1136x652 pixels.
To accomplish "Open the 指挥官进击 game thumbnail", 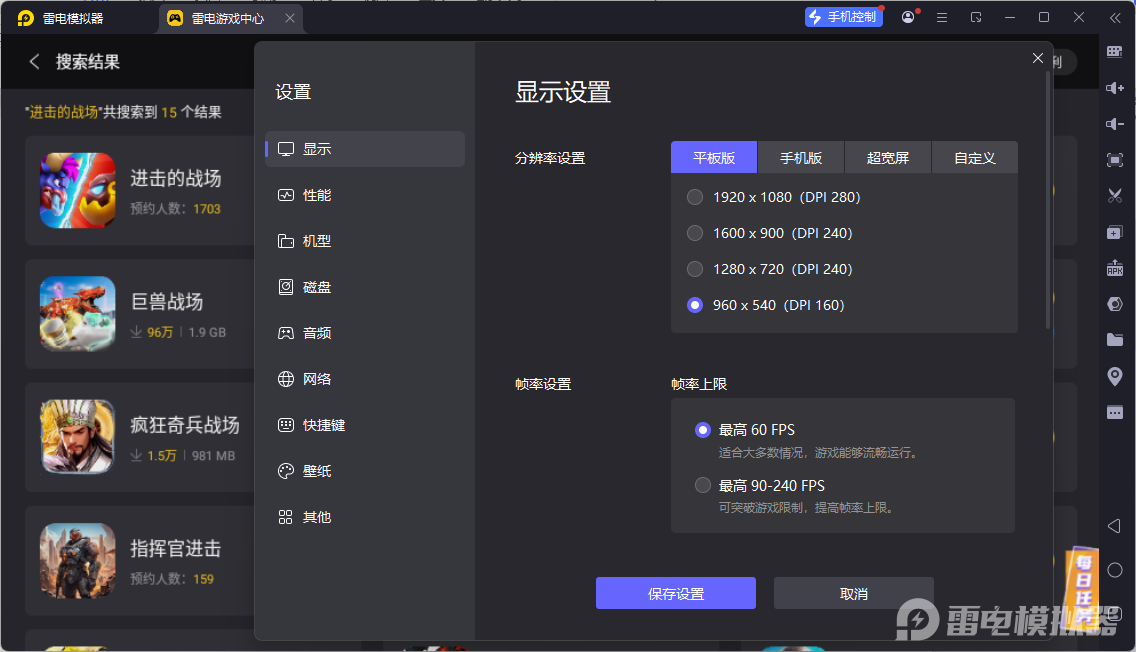I will 78,560.
